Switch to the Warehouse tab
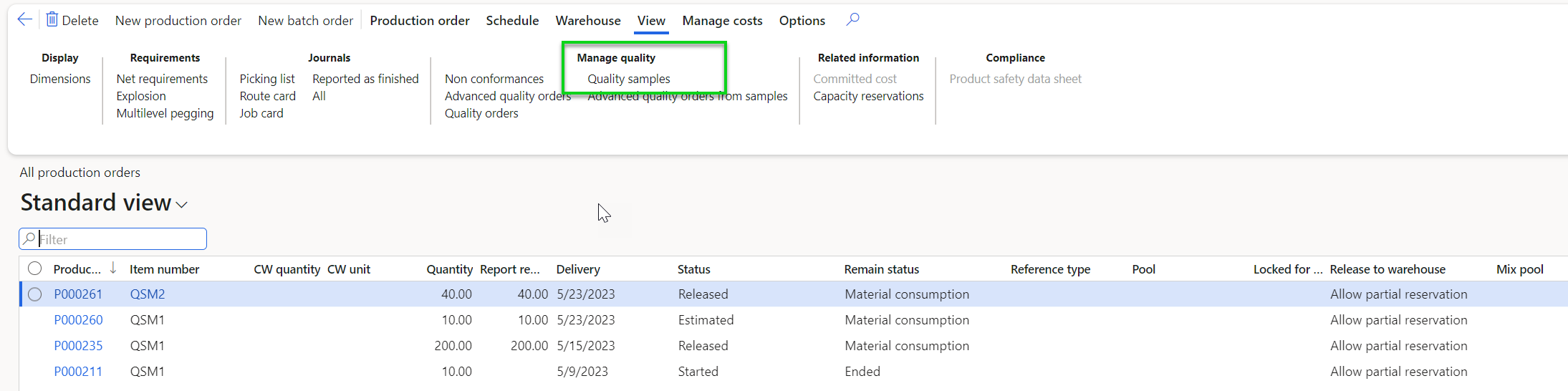Image resolution: width=1568 pixels, height=391 pixels. point(588,21)
